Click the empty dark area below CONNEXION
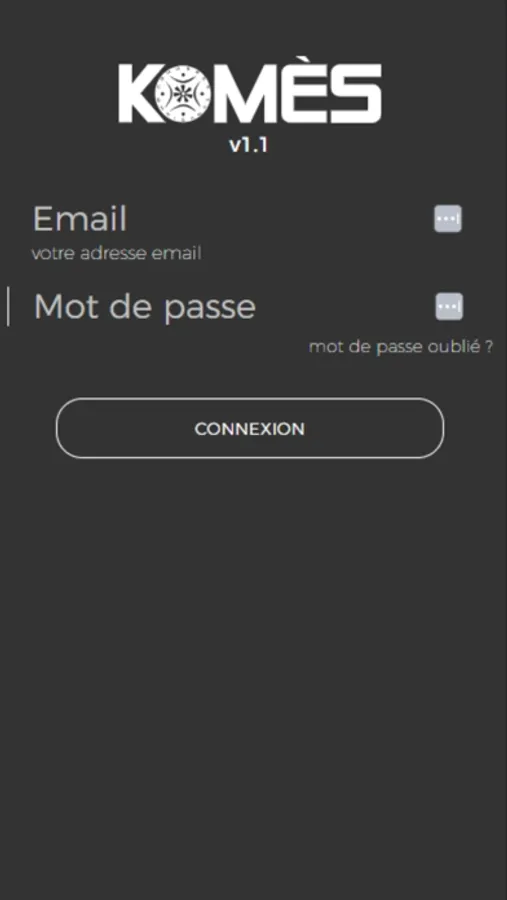The width and height of the screenshot is (507, 900). (253, 660)
